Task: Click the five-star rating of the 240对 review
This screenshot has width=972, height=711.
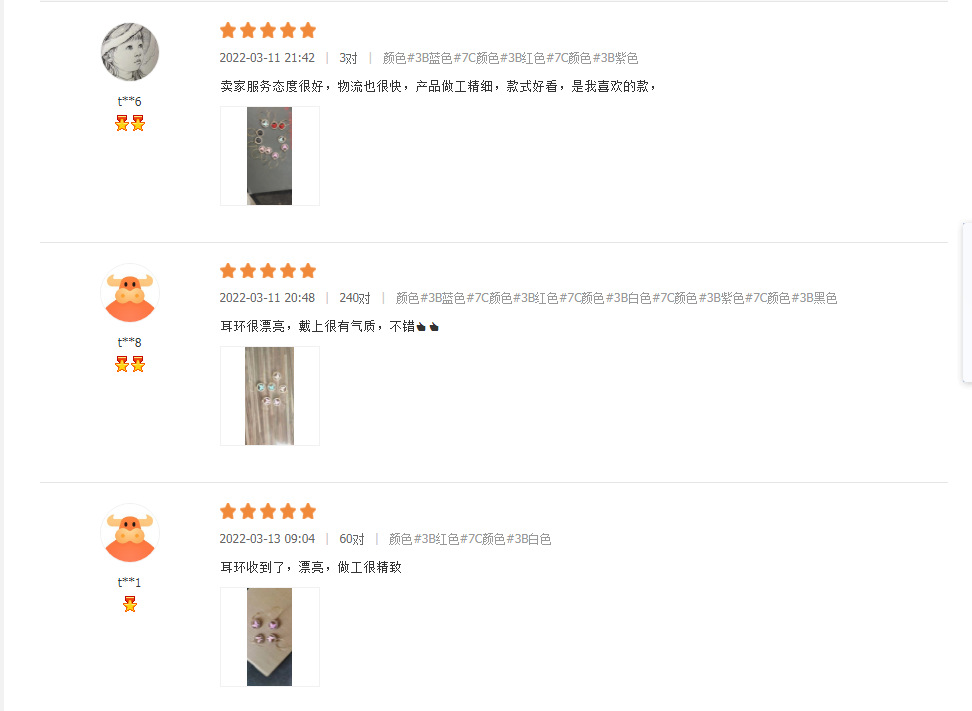Action: click(x=268, y=271)
